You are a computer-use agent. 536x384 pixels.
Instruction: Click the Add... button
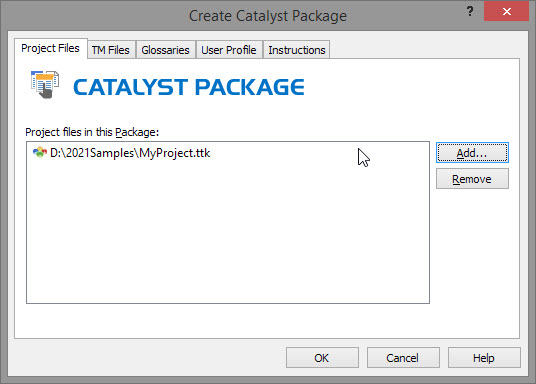(x=472, y=153)
